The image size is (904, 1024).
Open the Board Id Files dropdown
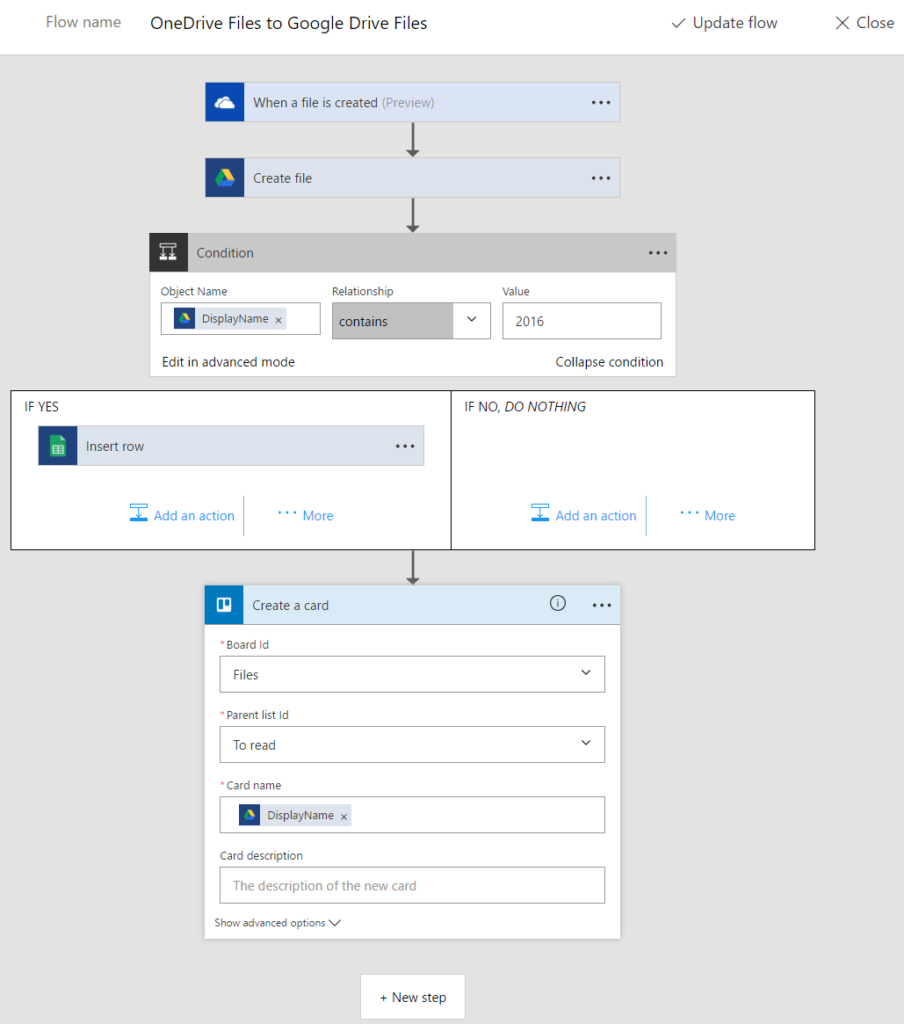tap(412, 674)
